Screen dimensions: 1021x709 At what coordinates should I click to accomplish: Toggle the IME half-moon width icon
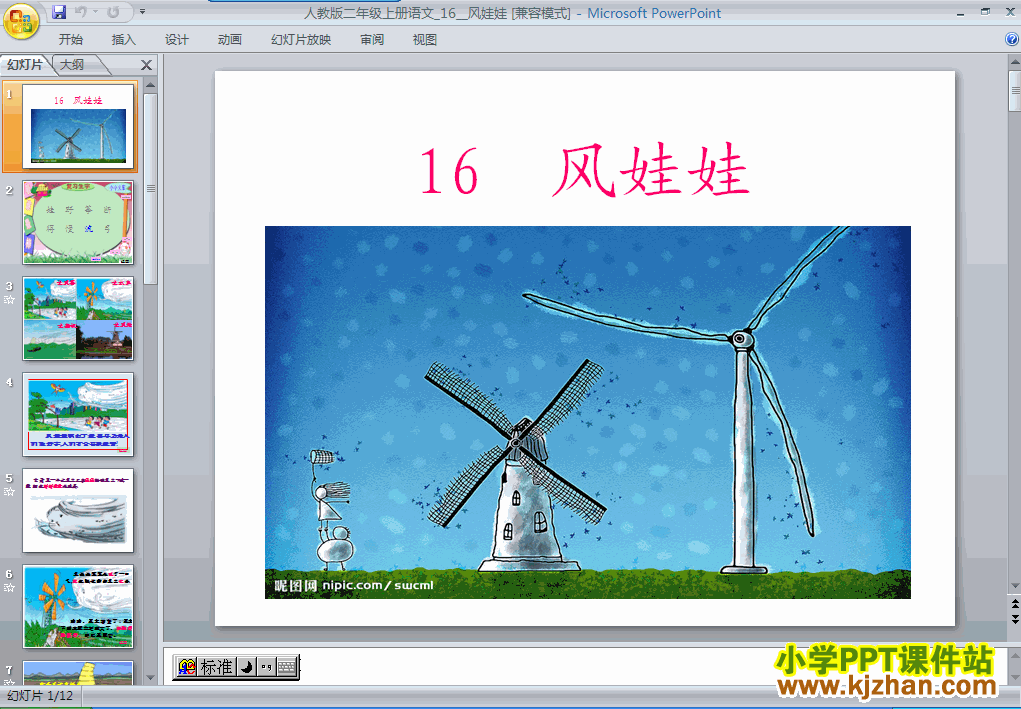(x=246, y=667)
